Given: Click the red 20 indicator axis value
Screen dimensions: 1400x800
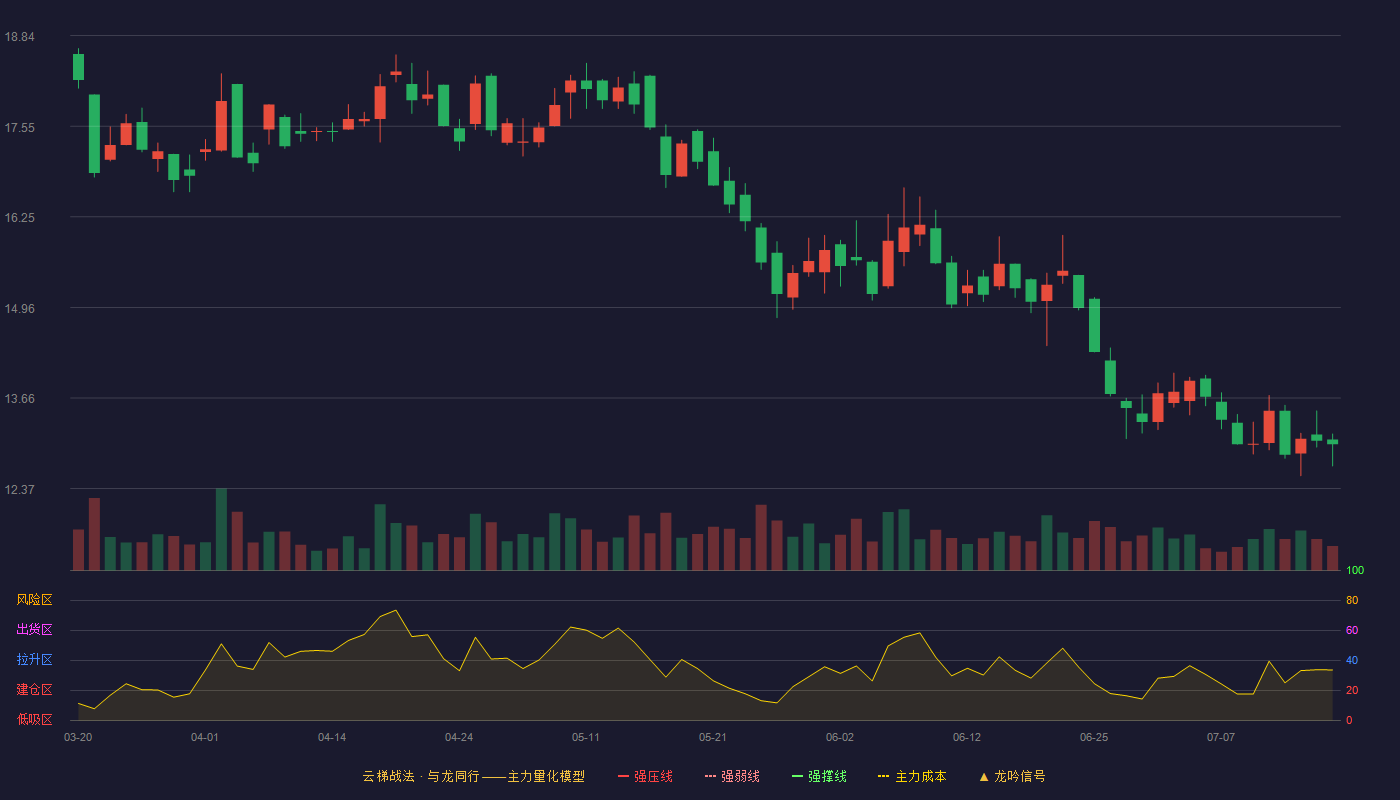Looking at the screenshot, I should coord(1352,691).
